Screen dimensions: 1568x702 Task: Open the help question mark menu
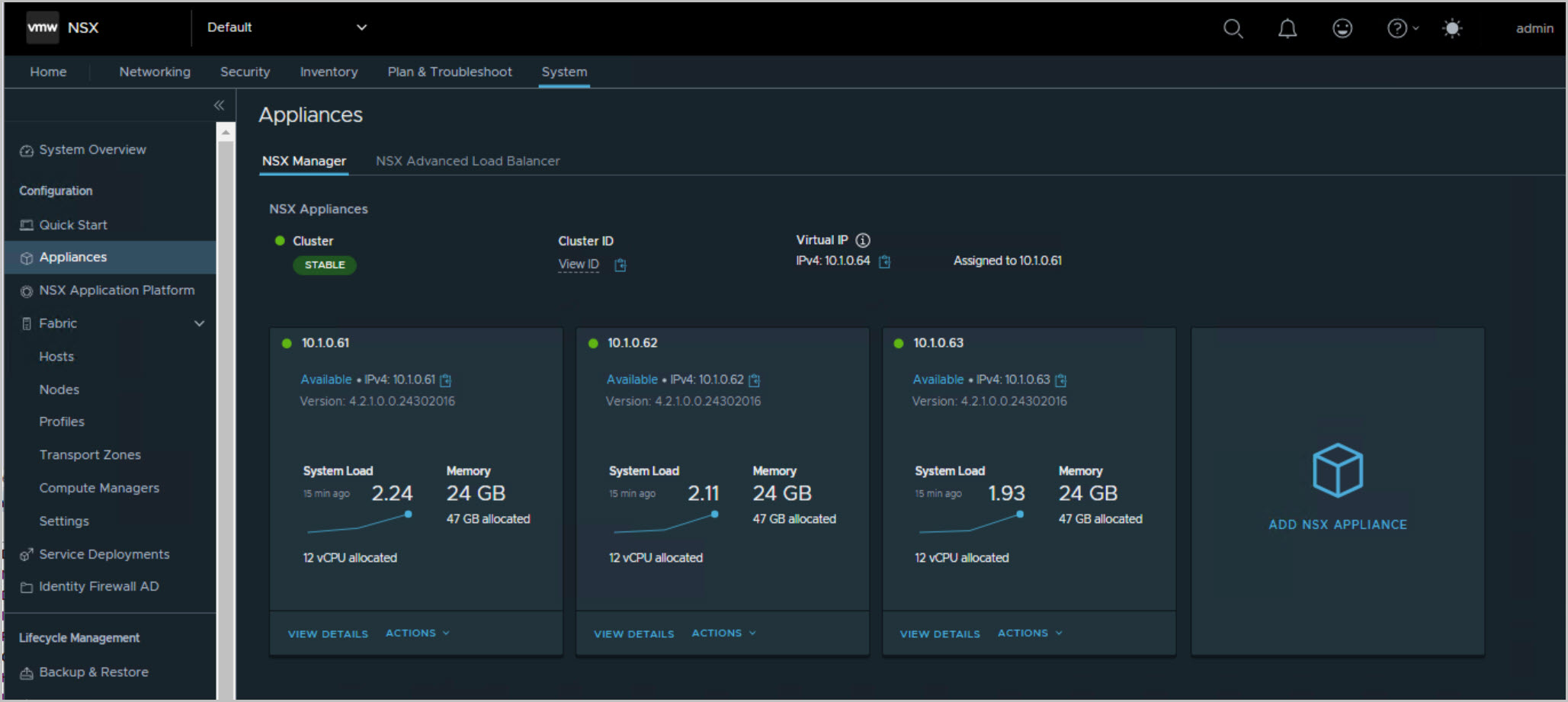coord(1396,29)
